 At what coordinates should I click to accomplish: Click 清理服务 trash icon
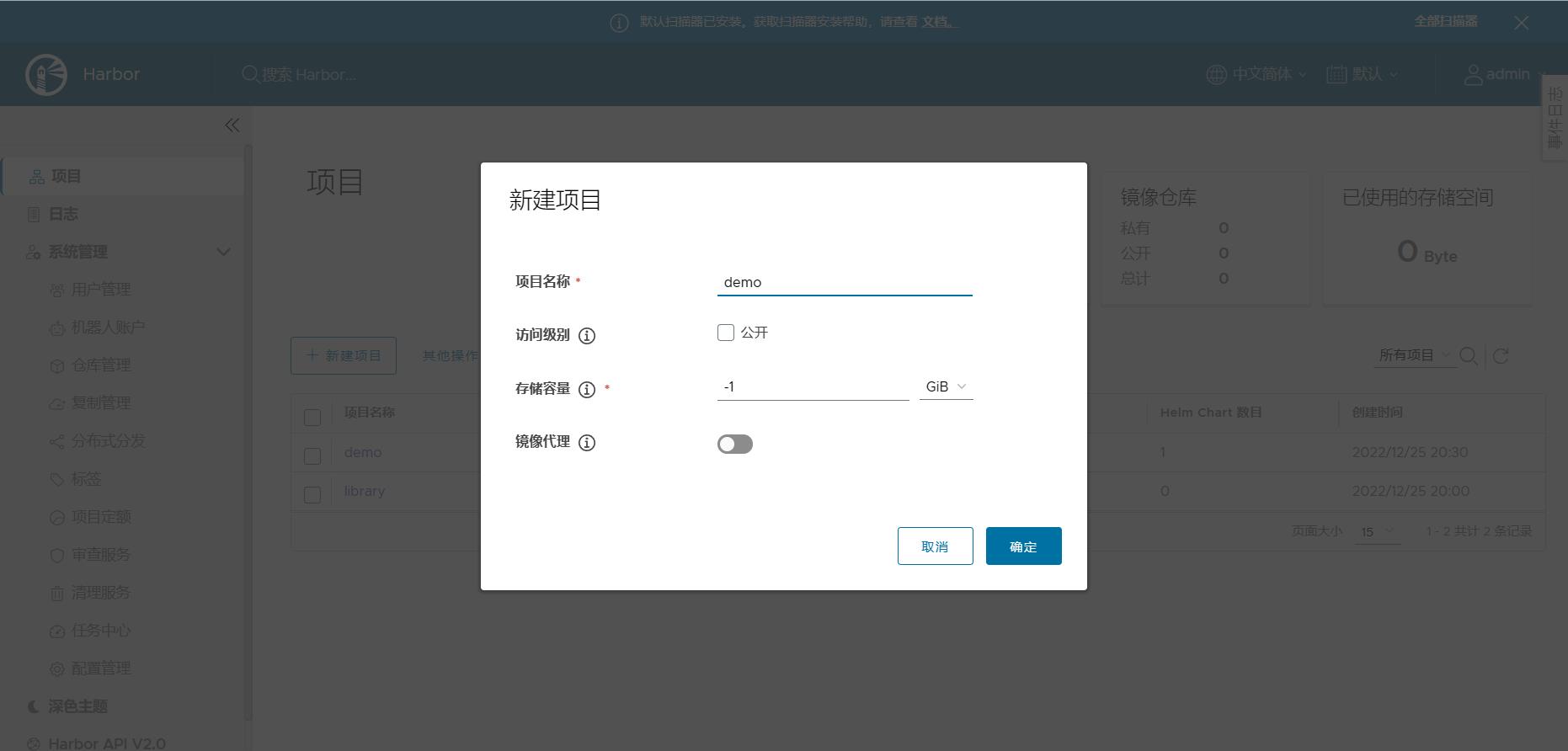click(56, 594)
